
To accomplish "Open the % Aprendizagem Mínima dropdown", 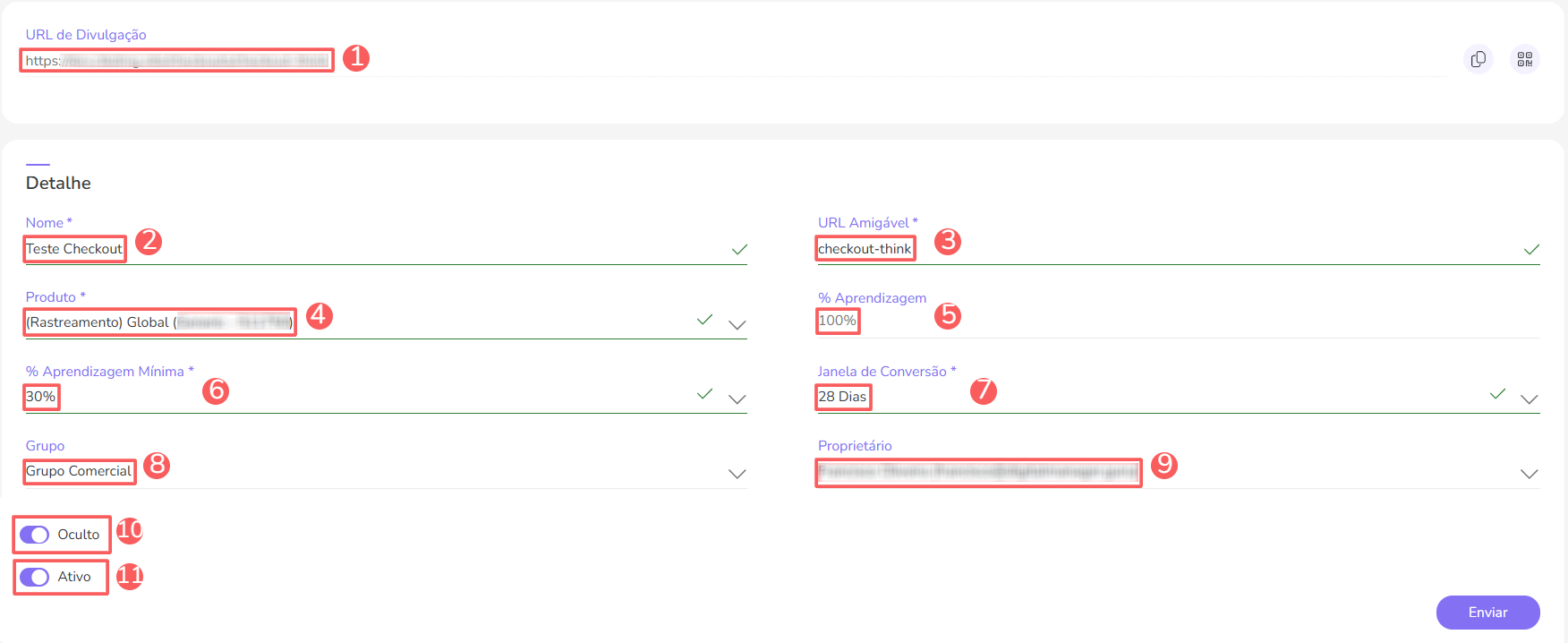I will pyautogui.click(x=737, y=399).
